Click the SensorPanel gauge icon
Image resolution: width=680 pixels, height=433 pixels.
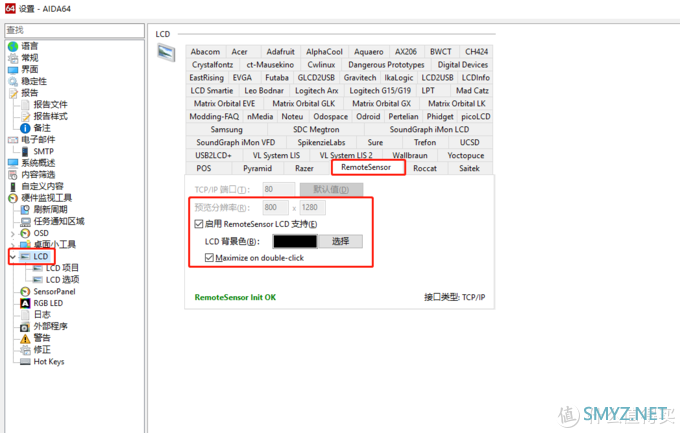point(25,292)
